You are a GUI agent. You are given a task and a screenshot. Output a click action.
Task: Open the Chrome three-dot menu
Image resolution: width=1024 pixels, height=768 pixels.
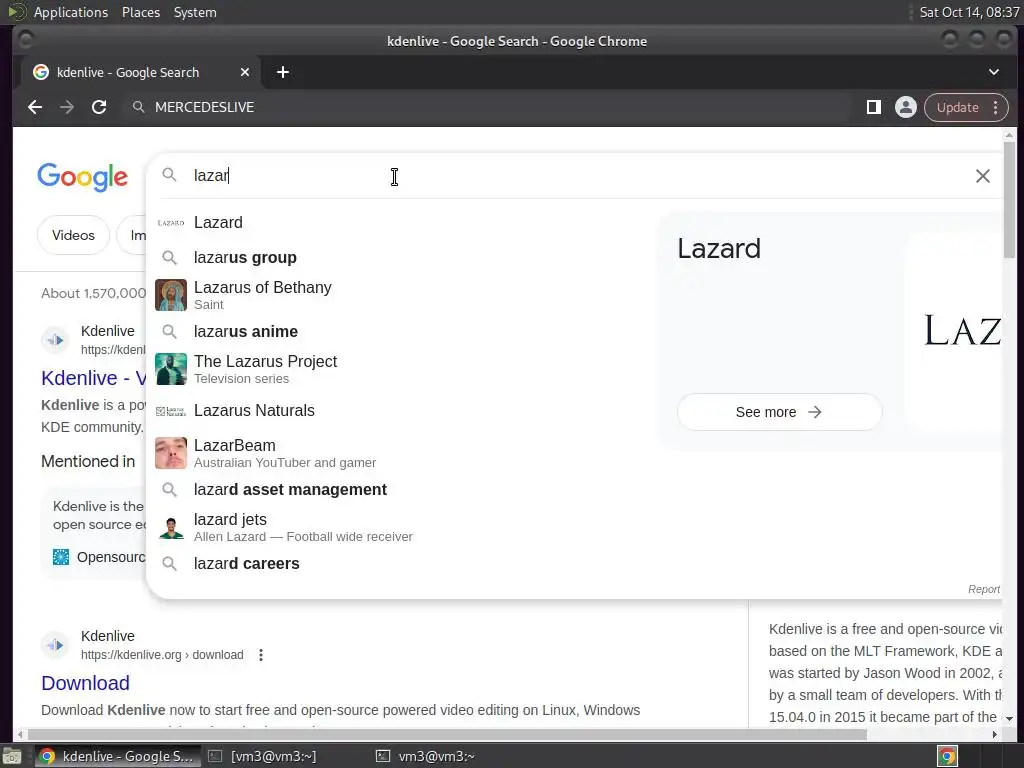pyautogui.click(x=995, y=107)
